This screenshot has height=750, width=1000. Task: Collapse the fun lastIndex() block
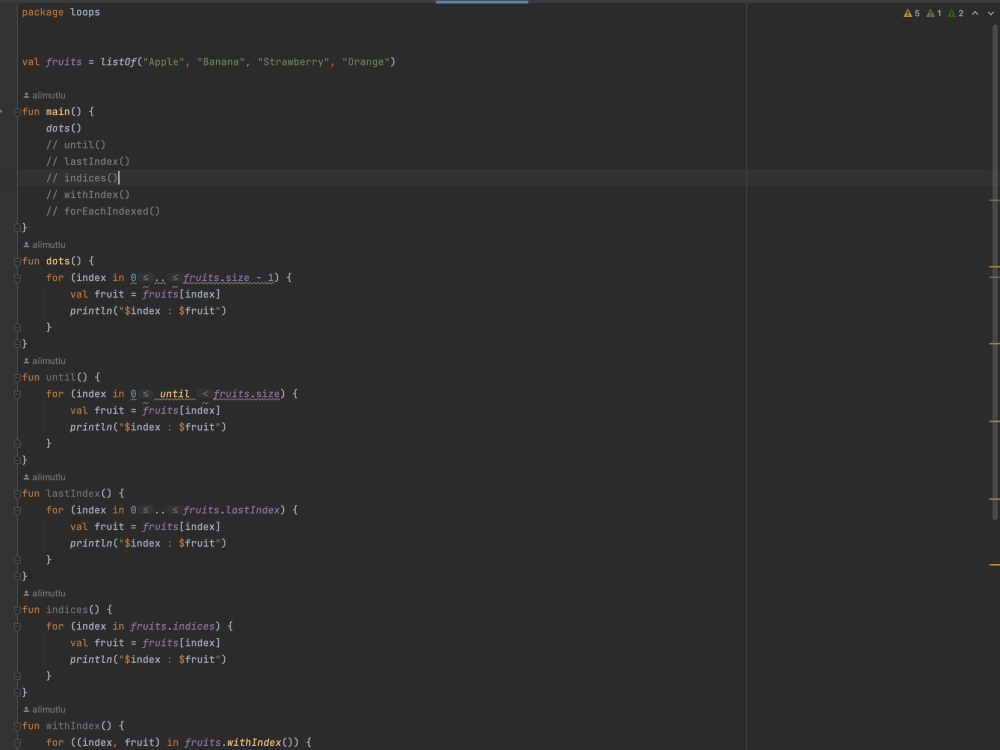pyautogui.click(x=17, y=494)
